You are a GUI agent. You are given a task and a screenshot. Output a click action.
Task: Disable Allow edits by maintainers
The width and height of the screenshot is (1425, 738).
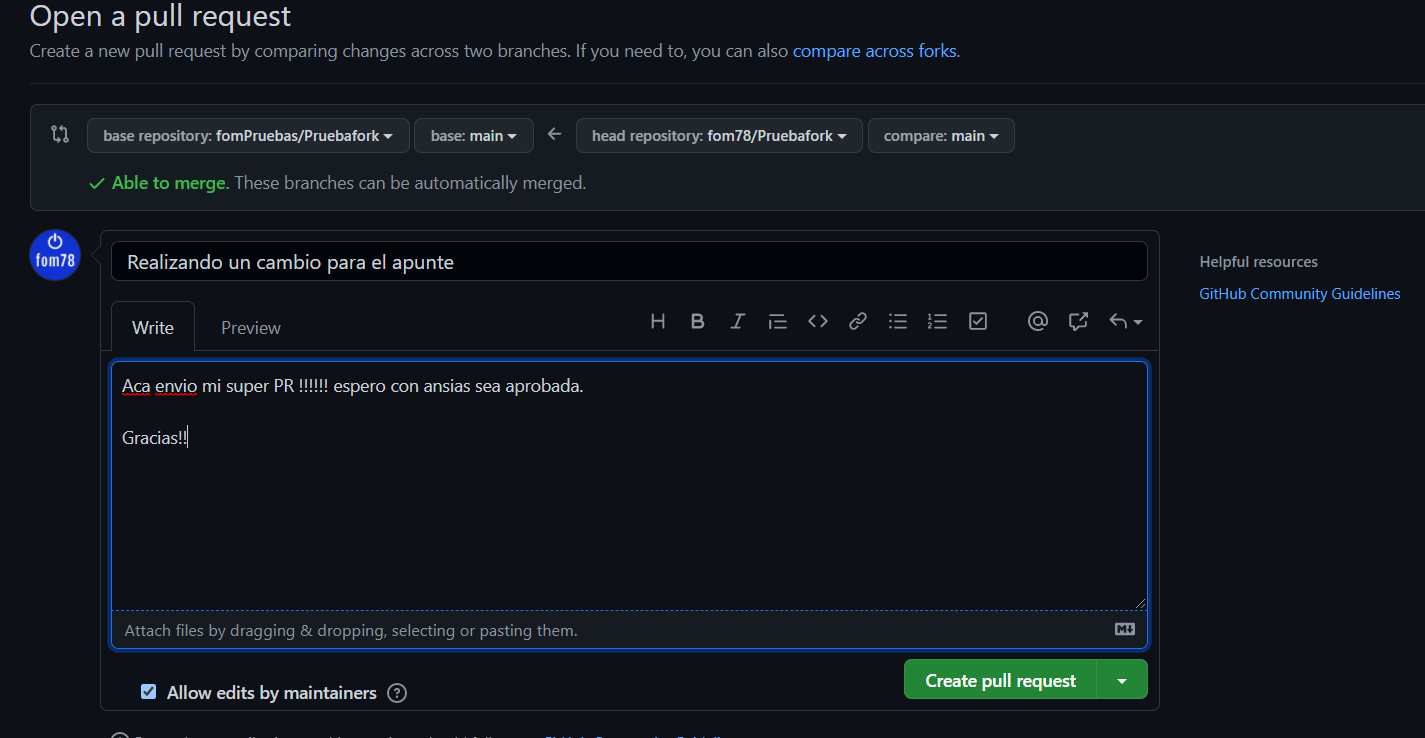coord(148,691)
